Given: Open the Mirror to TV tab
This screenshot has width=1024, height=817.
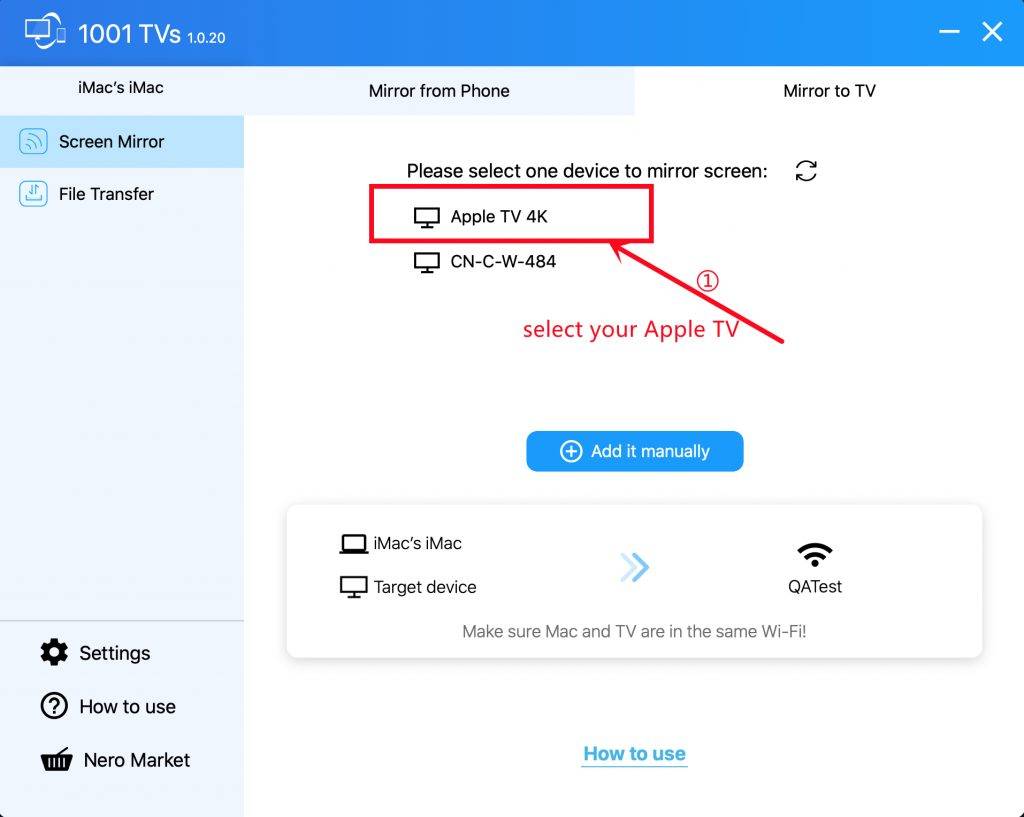Looking at the screenshot, I should (829, 91).
